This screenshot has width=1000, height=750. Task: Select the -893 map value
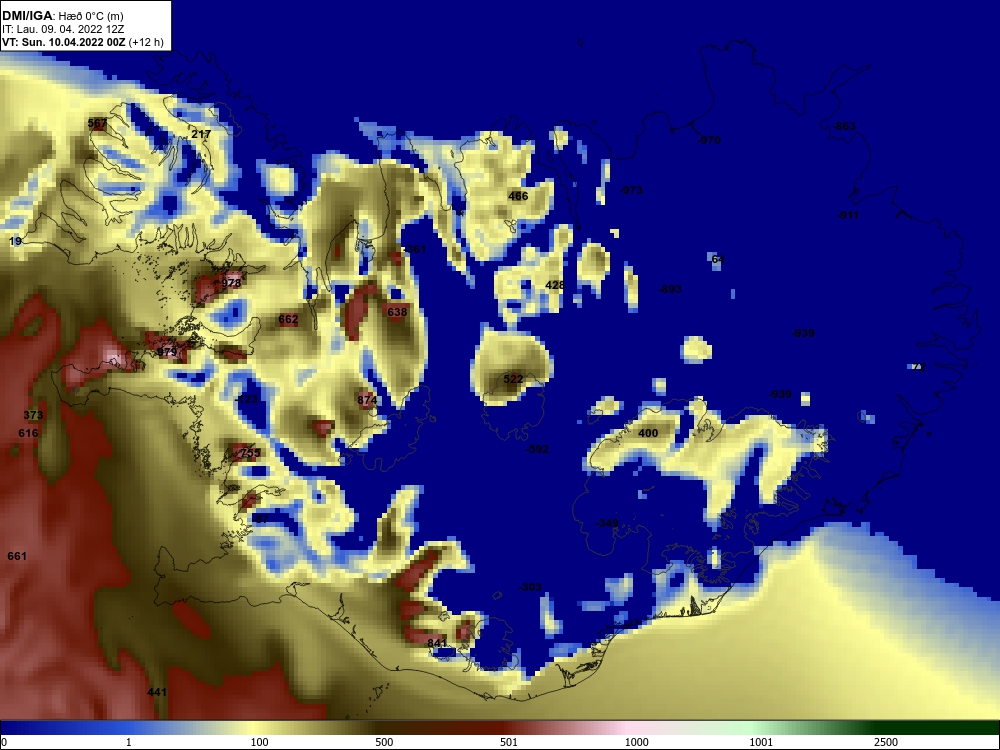[670, 289]
